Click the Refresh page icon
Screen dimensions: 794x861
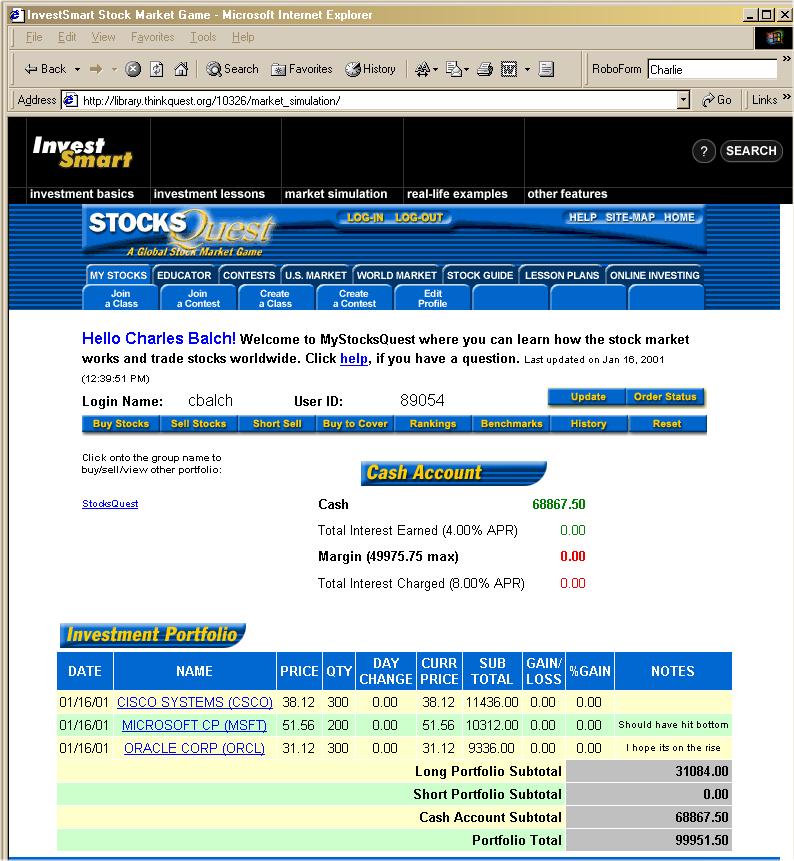coord(158,69)
